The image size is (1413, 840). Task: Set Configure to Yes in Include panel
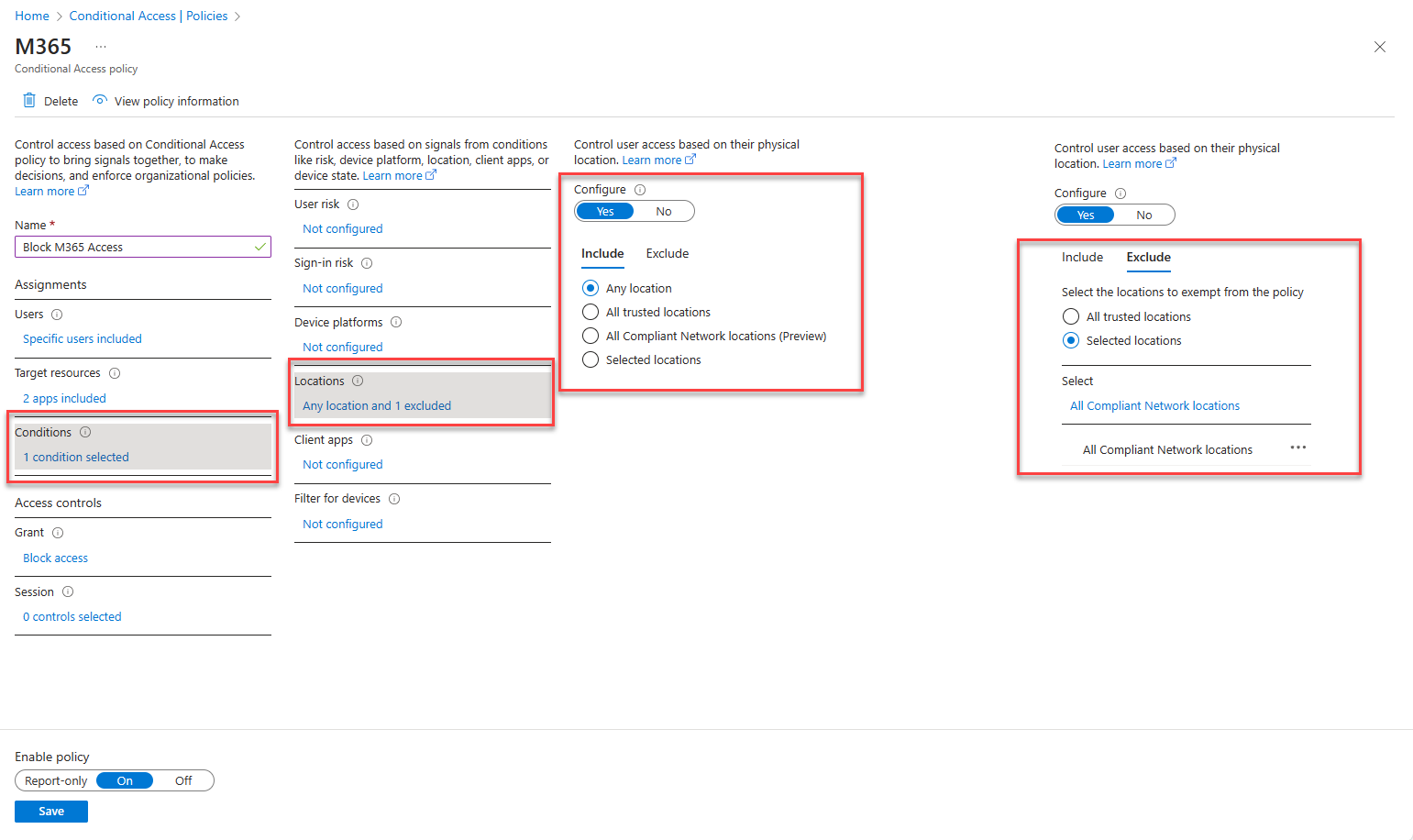[x=605, y=212]
